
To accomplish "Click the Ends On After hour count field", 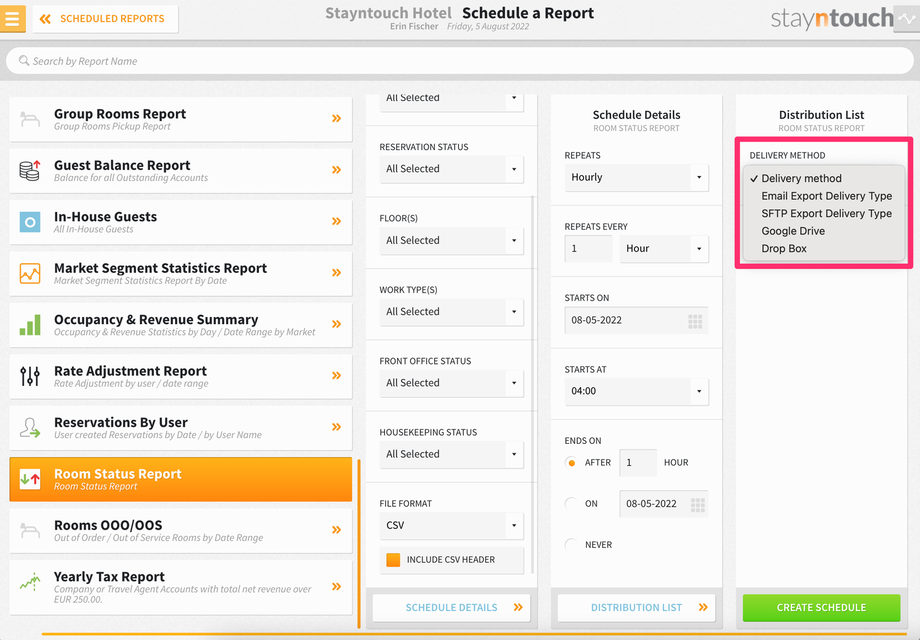I will [x=638, y=463].
